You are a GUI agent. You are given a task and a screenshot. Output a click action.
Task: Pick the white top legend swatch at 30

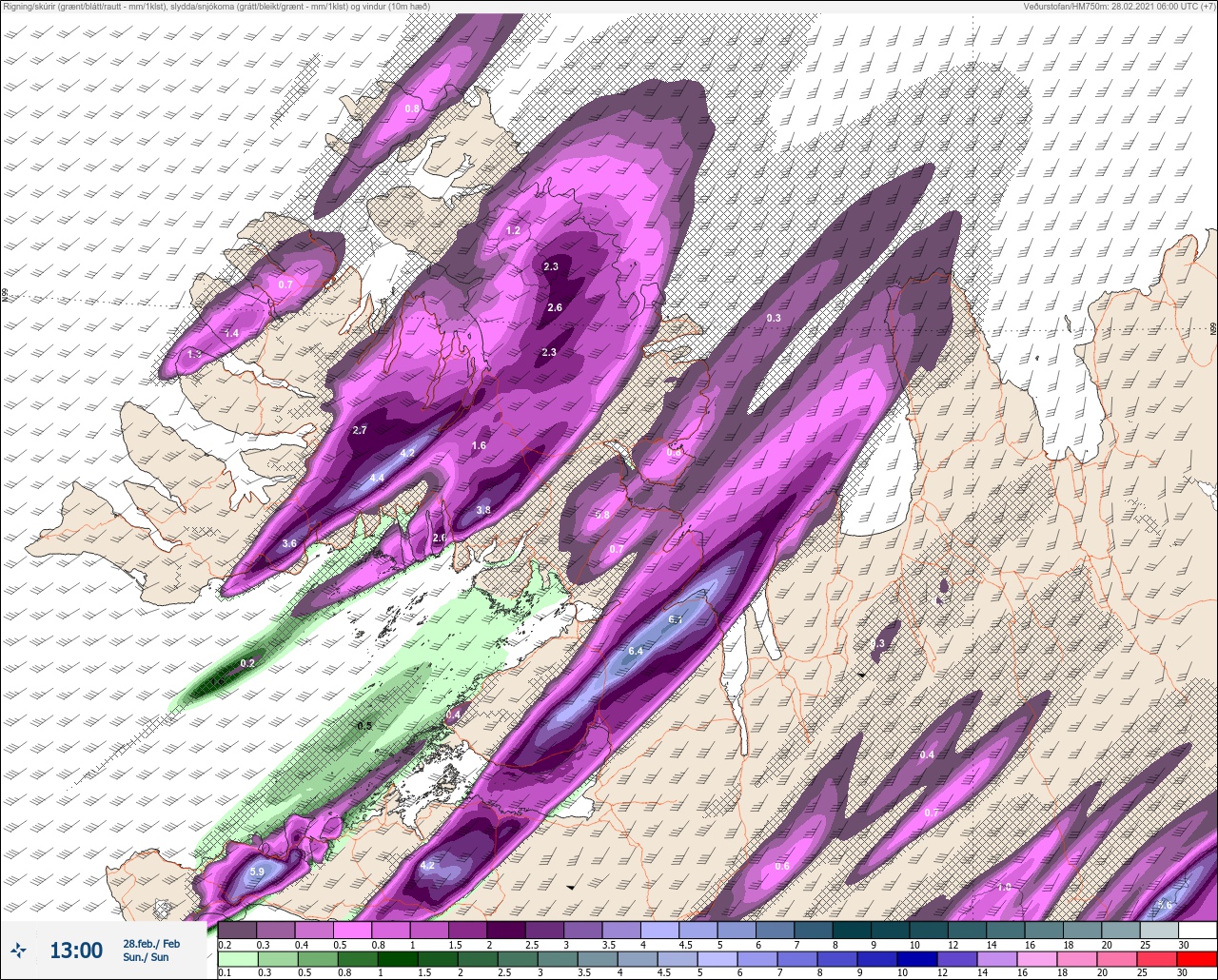1197,930
